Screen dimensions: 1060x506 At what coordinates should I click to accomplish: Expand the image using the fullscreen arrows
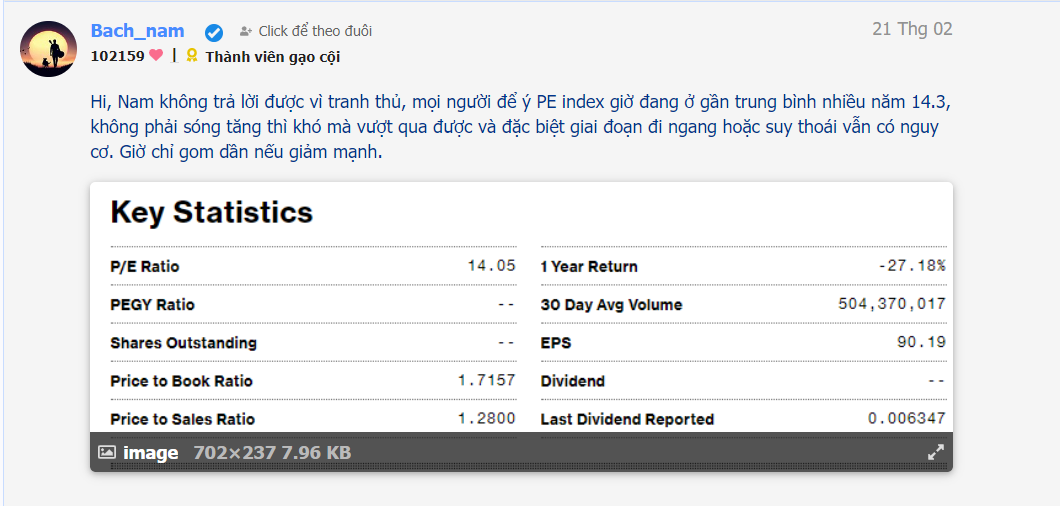tap(936, 452)
